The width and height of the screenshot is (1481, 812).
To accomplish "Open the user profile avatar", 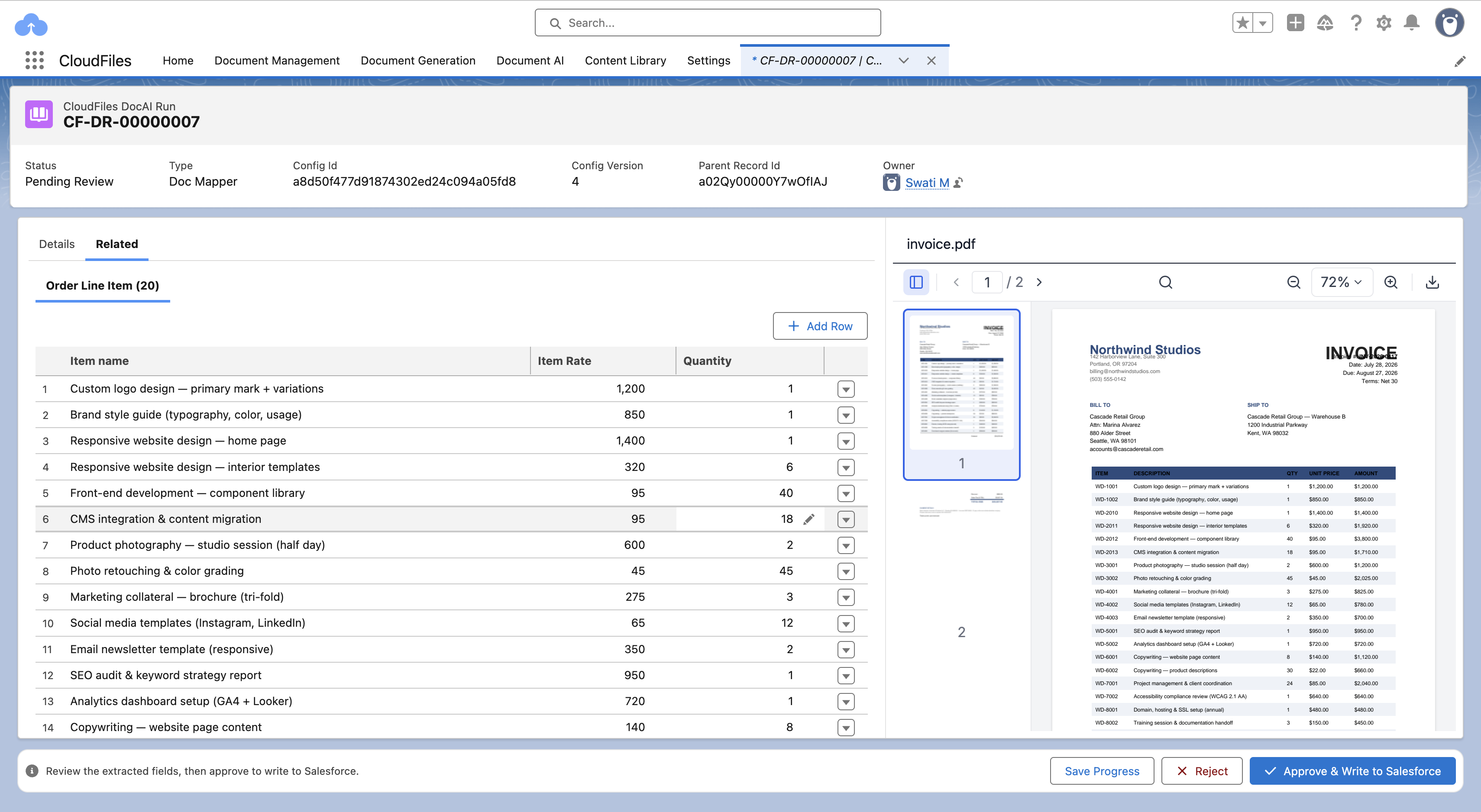I will (1449, 23).
